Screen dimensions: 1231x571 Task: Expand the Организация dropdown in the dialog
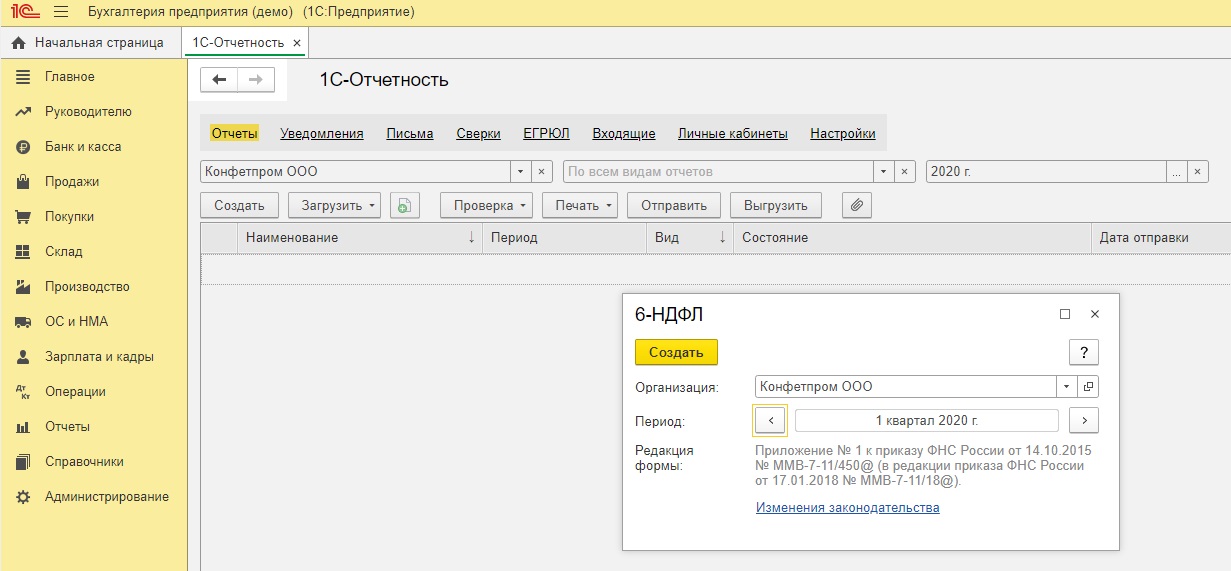(x=1067, y=386)
